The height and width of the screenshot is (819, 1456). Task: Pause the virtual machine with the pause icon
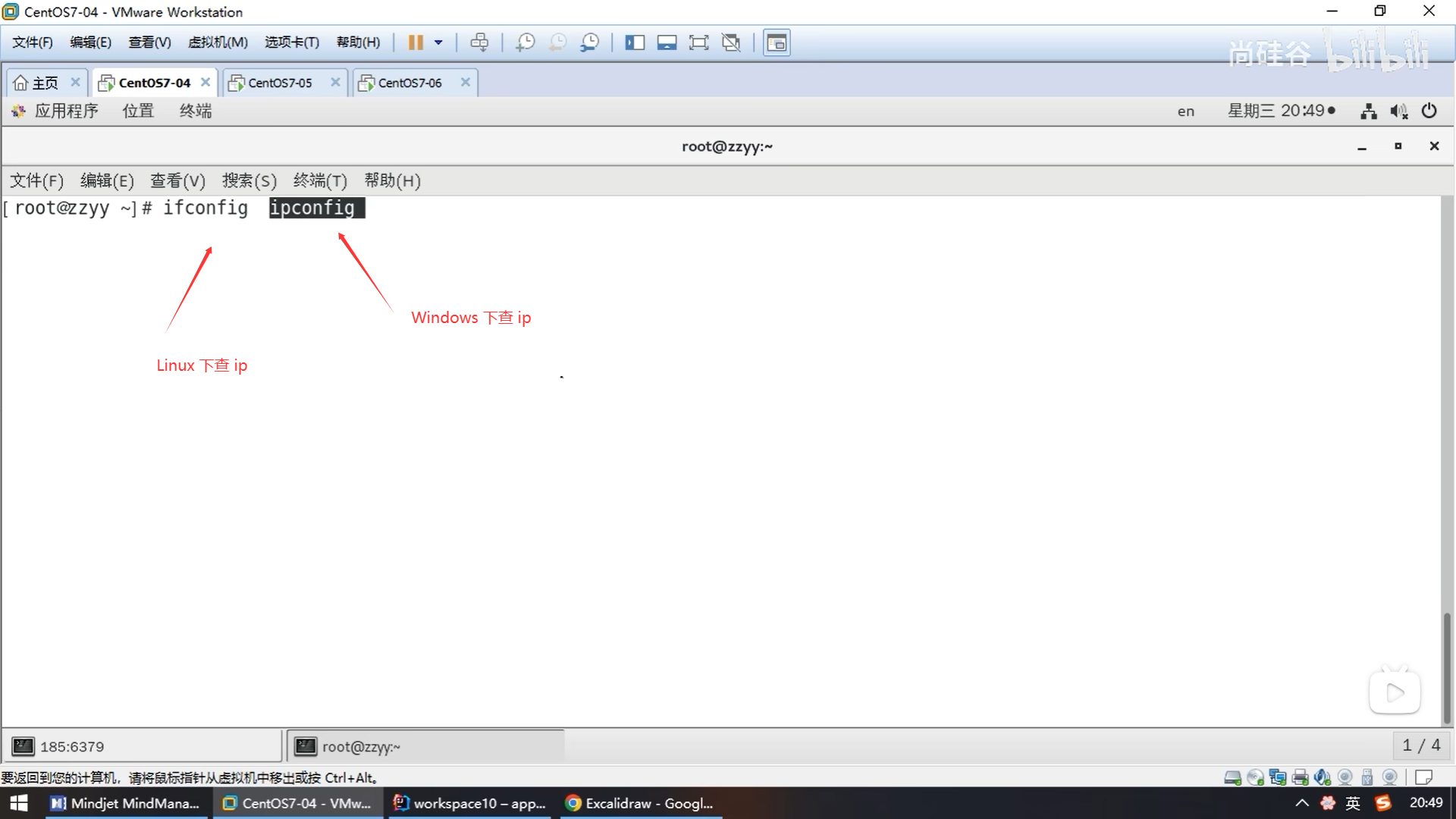[x=415, y=42]
